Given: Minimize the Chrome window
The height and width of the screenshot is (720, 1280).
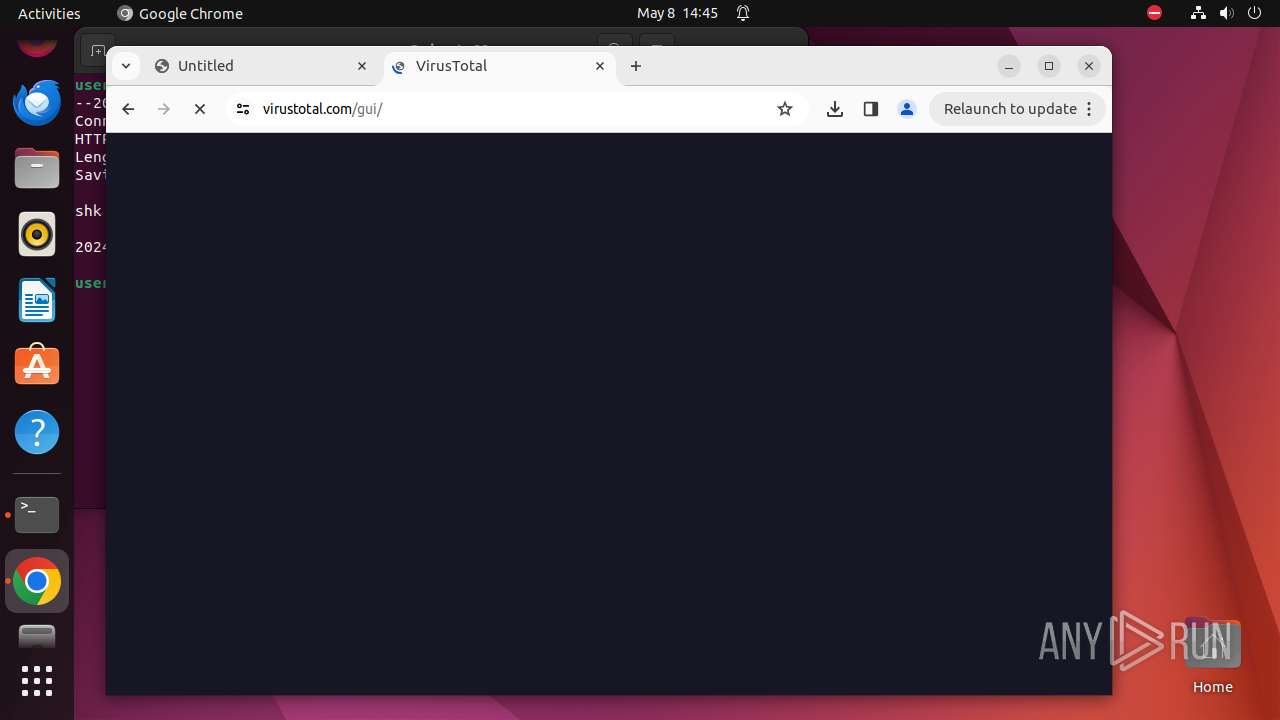Looking at the screenshot, I should pyautogui.click(x=1009, y=66).
